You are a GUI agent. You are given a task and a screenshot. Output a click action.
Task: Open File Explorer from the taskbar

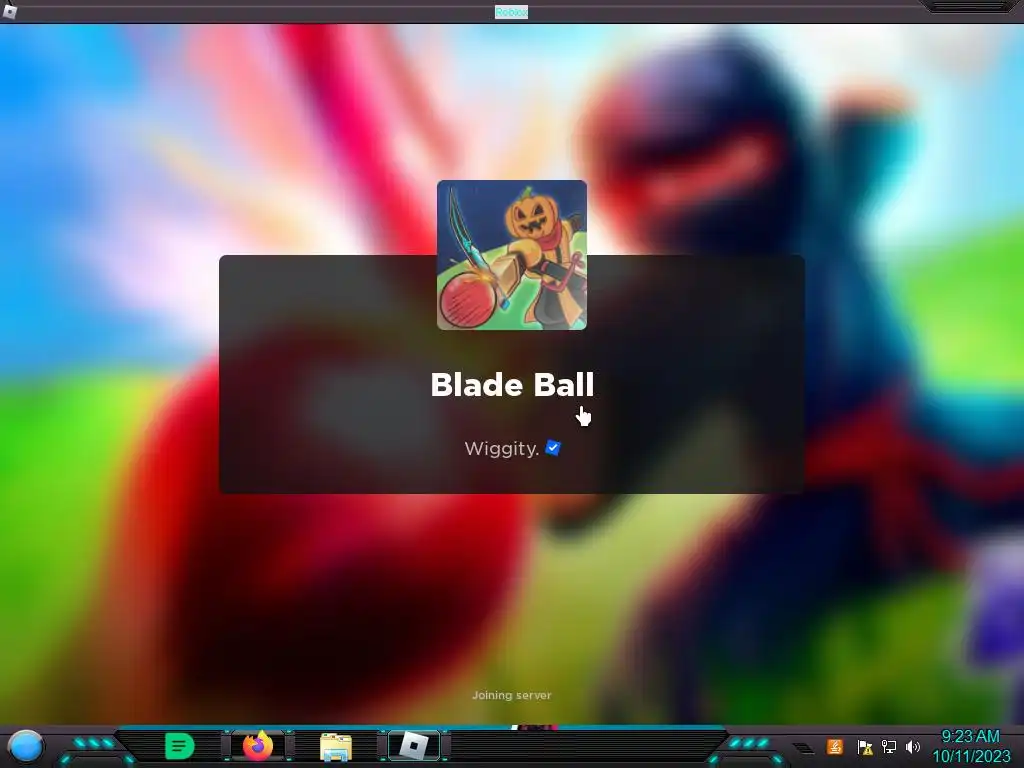pyautogui.click(x=336, y=747)
